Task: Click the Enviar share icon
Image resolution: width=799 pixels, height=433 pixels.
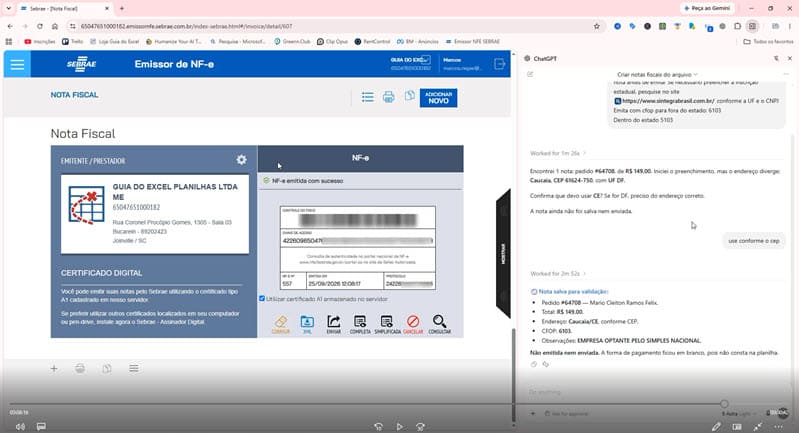Action: coord(334,324)
